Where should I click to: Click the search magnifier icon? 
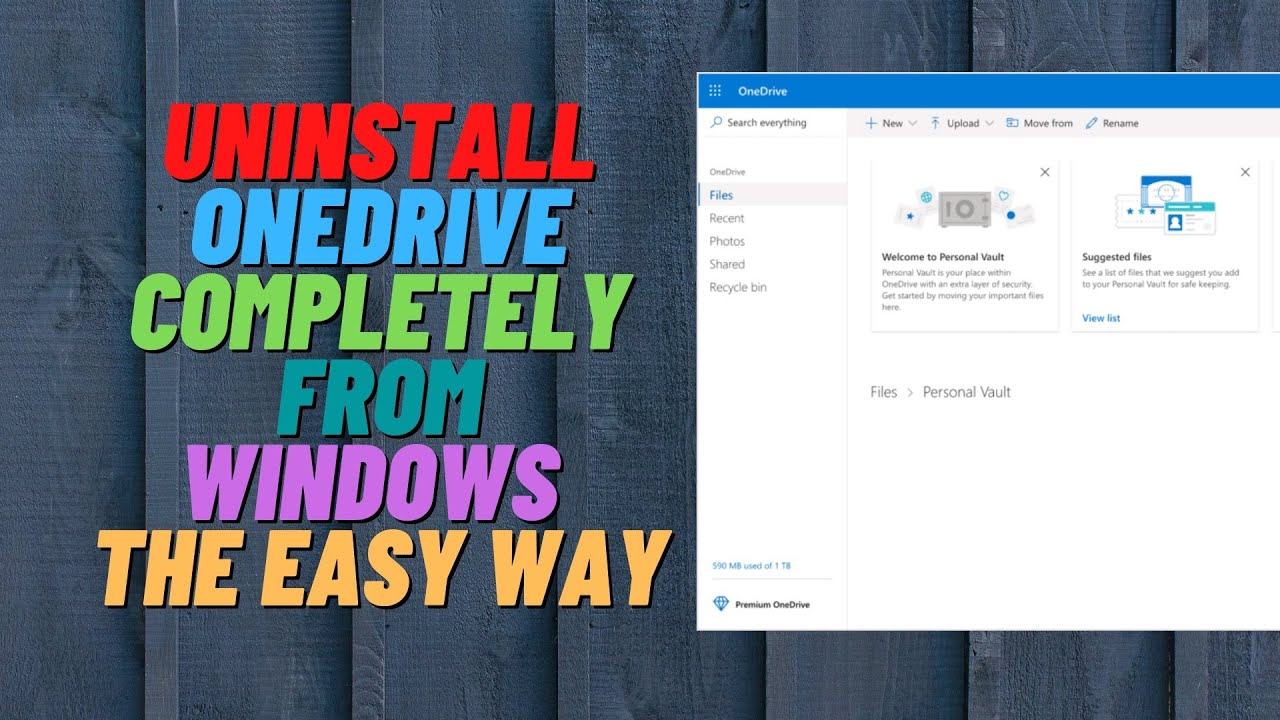[716, 122]
